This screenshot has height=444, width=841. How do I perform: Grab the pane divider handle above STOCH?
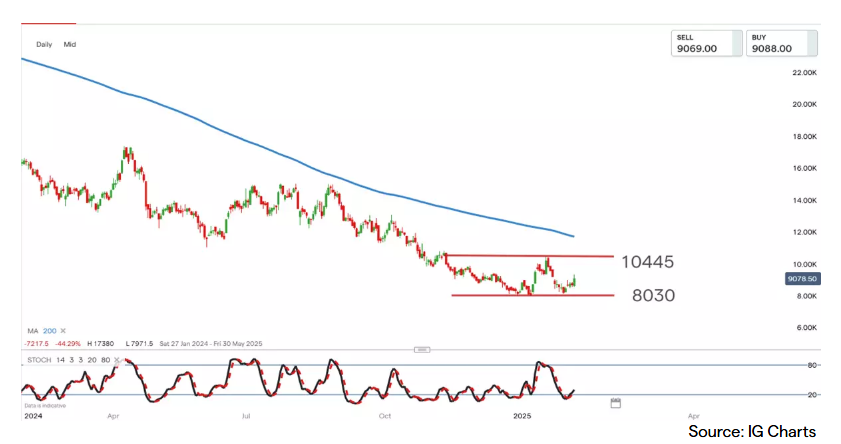(x=422, y=350)
